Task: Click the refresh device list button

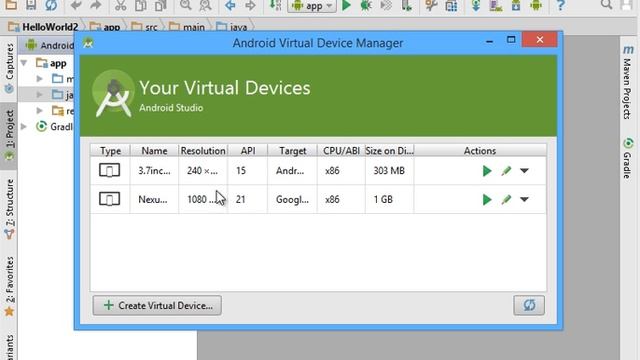Action: point(529,305)
